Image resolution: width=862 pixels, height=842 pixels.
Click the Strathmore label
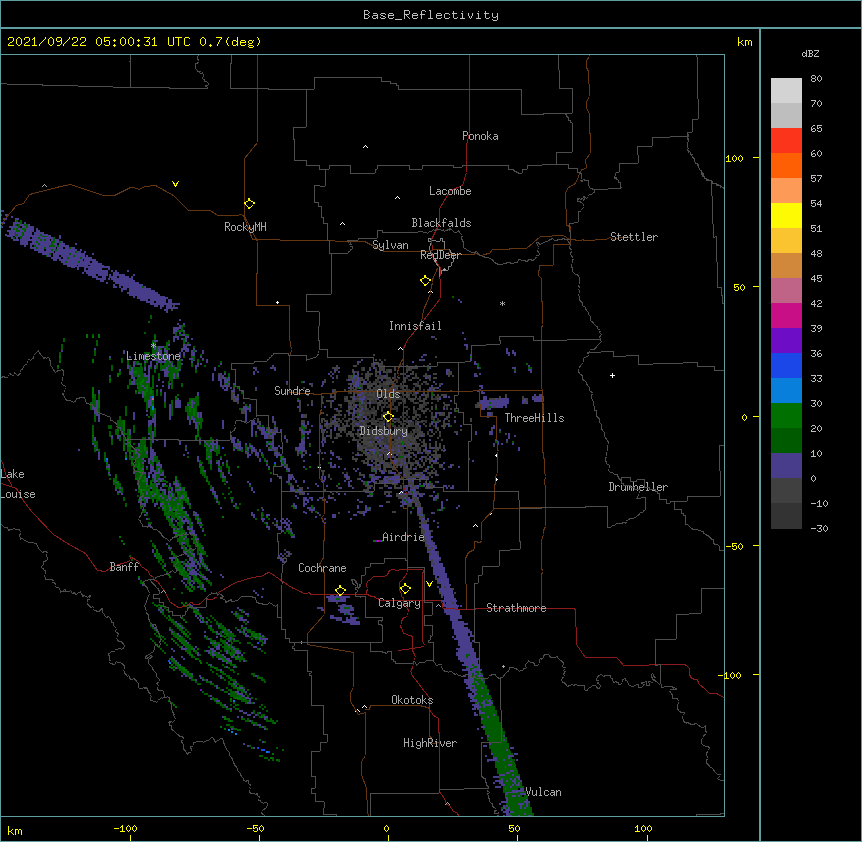pos(516,608)
